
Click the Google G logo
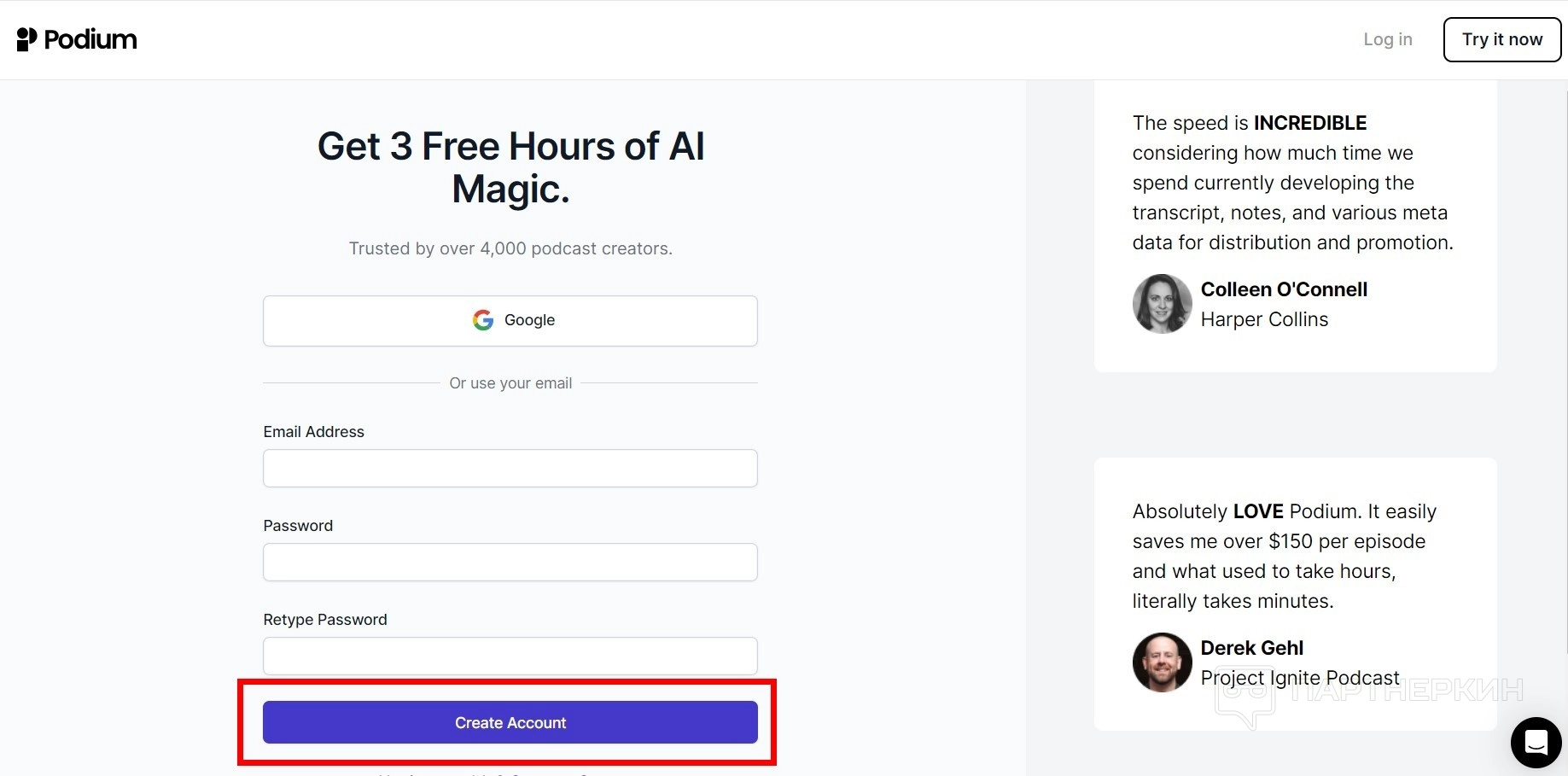tap(483, 320)
